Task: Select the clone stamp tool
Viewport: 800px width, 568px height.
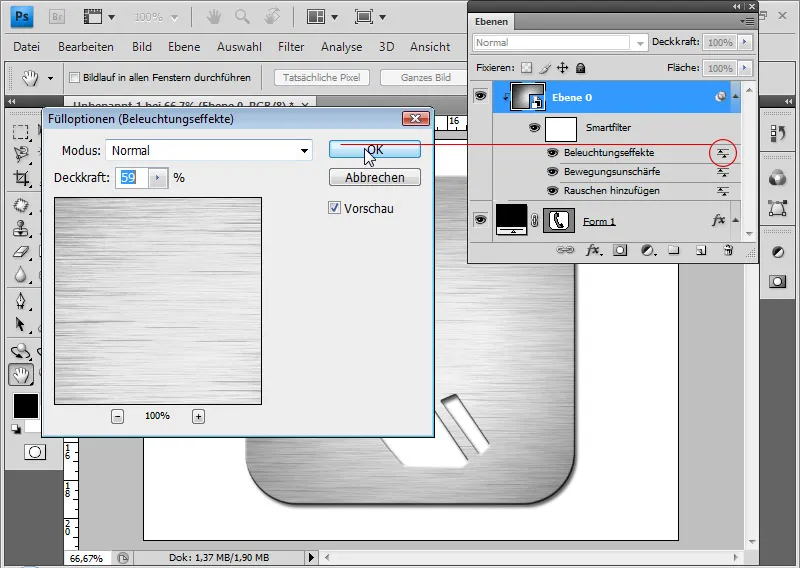Action: pyautogui.click(x=20, y=228)
